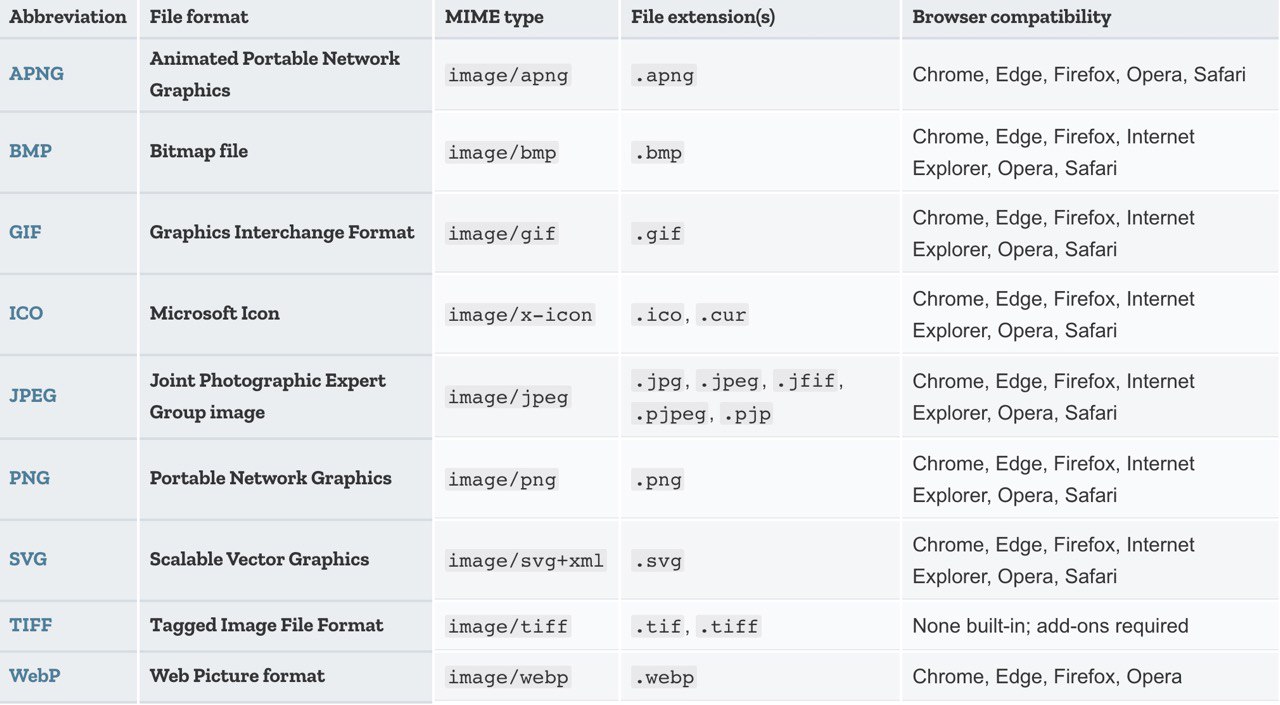
Task: Navigate to the PNG link
Action: tap(29, 478)
